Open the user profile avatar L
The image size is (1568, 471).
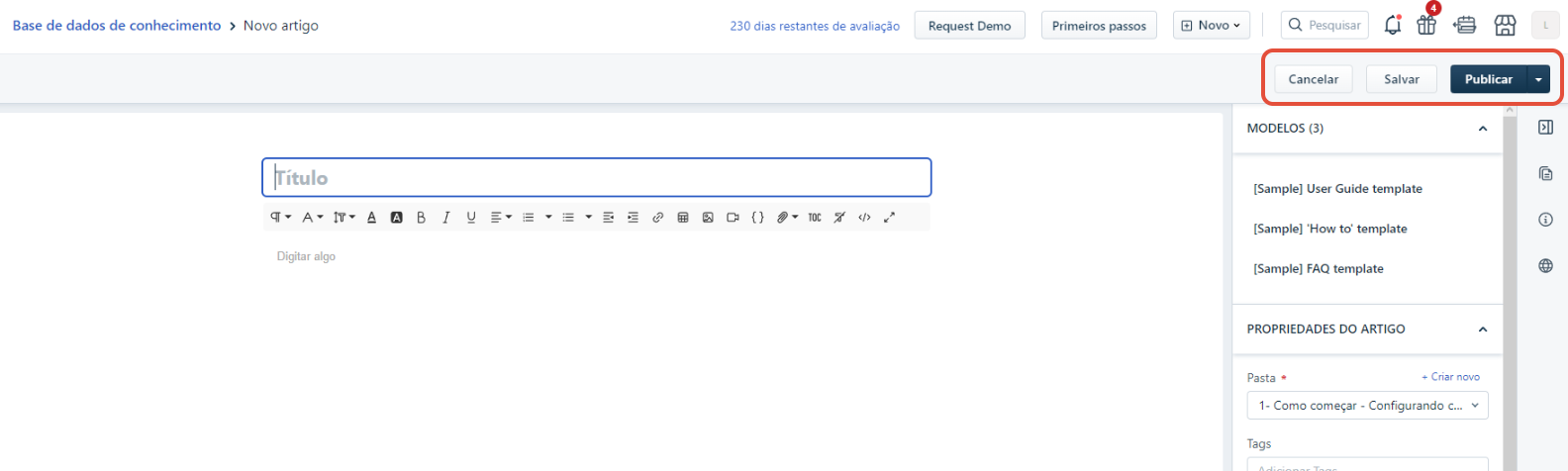[x=1545, y=26]
